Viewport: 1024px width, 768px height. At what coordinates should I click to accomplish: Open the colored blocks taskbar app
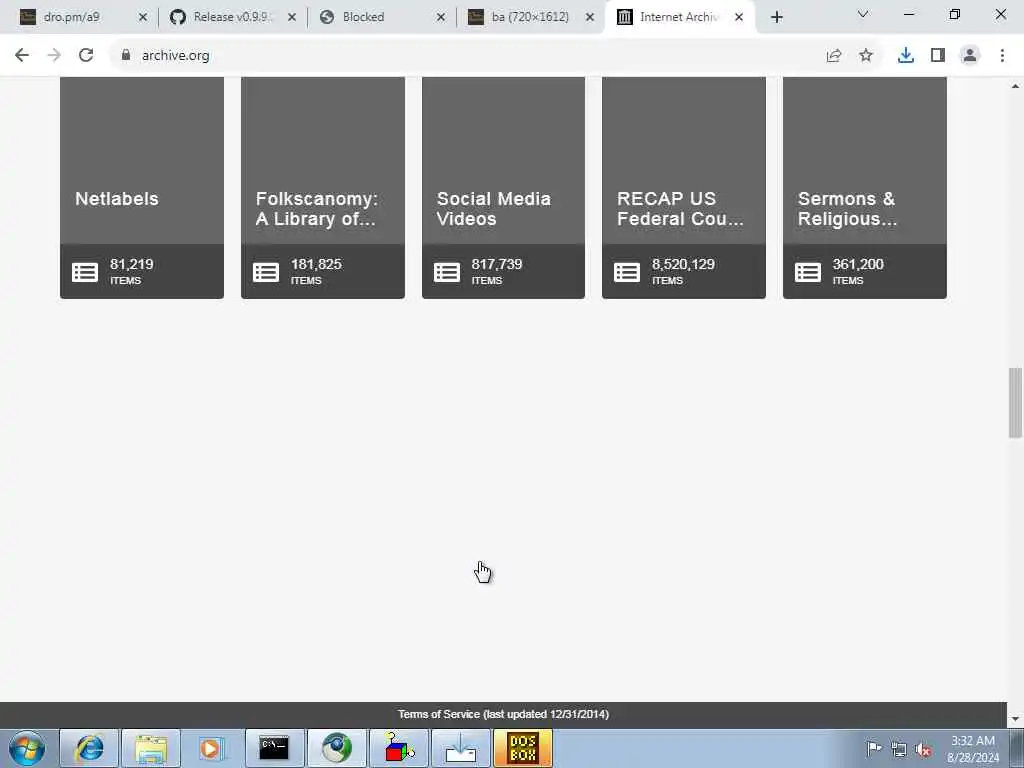pos(398,748)
